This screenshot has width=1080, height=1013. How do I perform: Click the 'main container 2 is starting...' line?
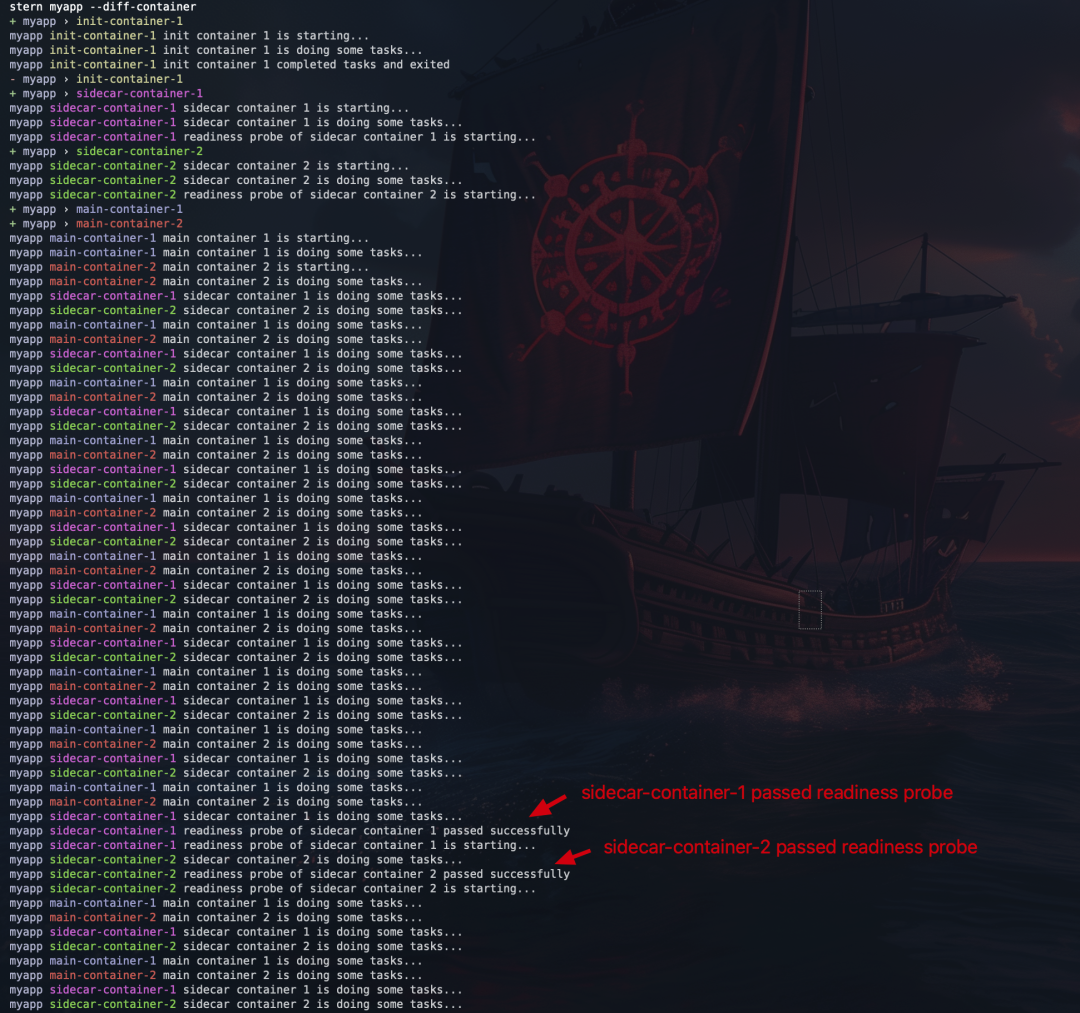(189, 267)
